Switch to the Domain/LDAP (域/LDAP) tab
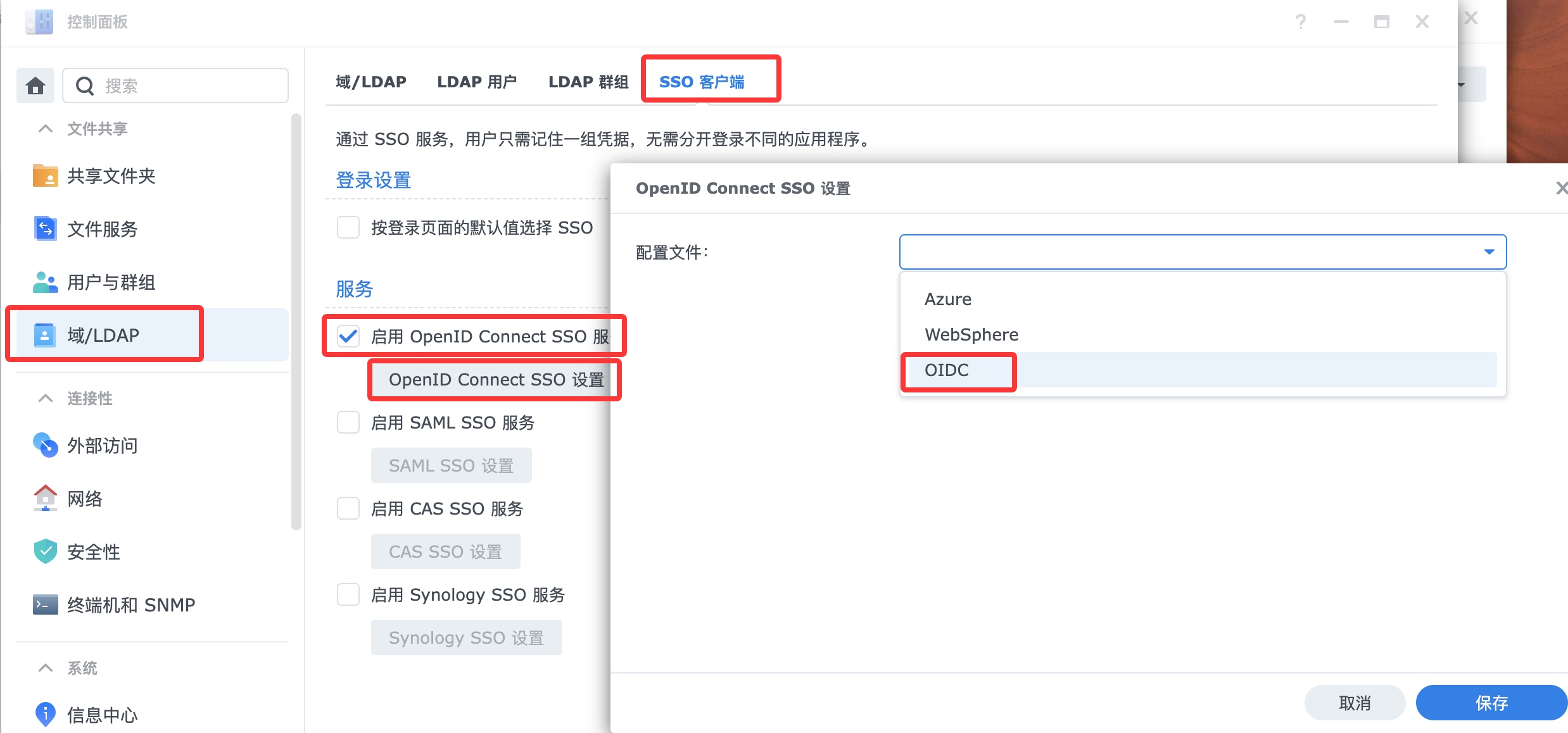 pos(371,82)
